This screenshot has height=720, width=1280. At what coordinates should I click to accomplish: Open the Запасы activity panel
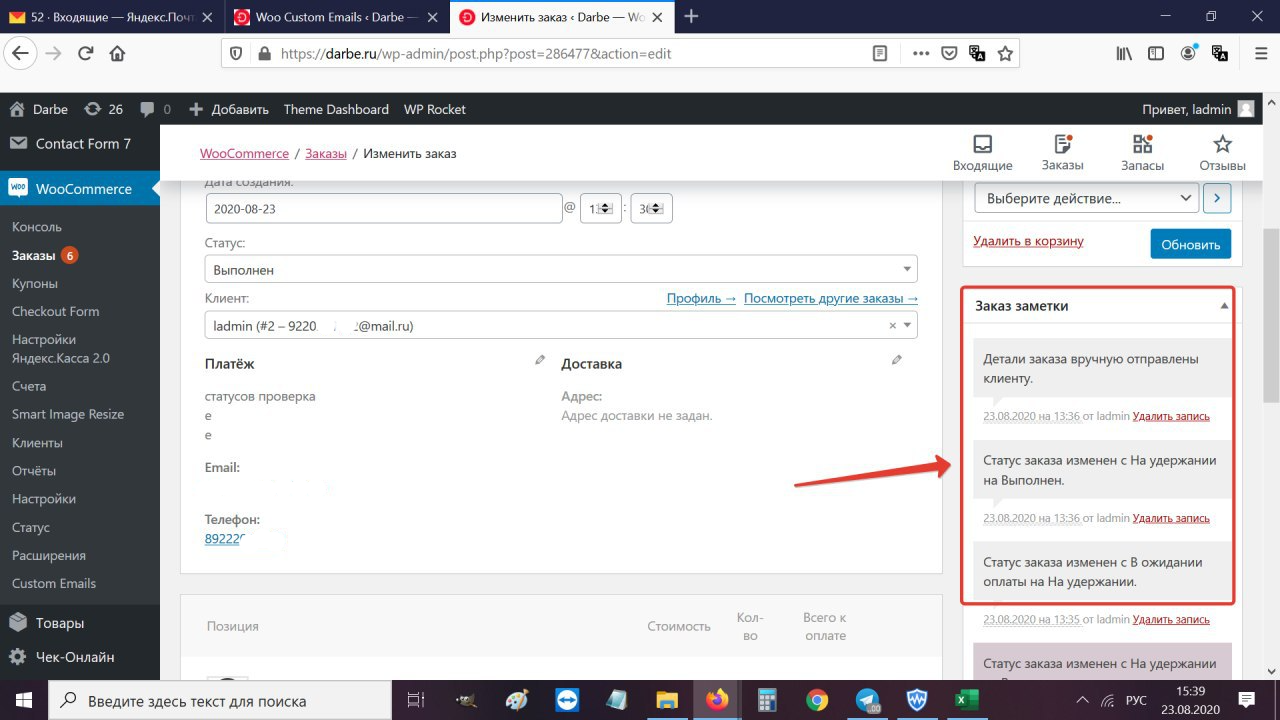1142,153
